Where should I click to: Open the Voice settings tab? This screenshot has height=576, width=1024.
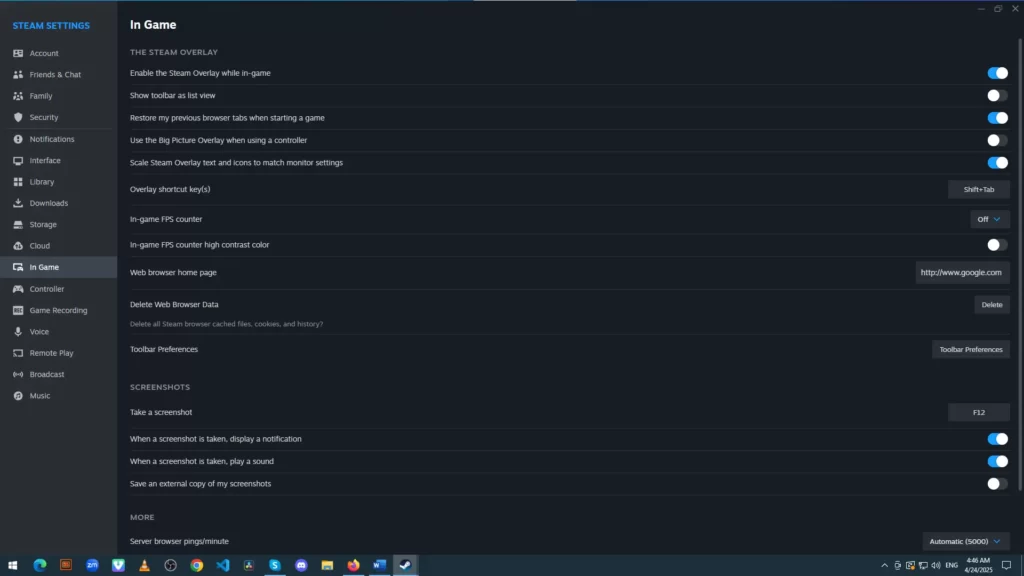[39, 332]
